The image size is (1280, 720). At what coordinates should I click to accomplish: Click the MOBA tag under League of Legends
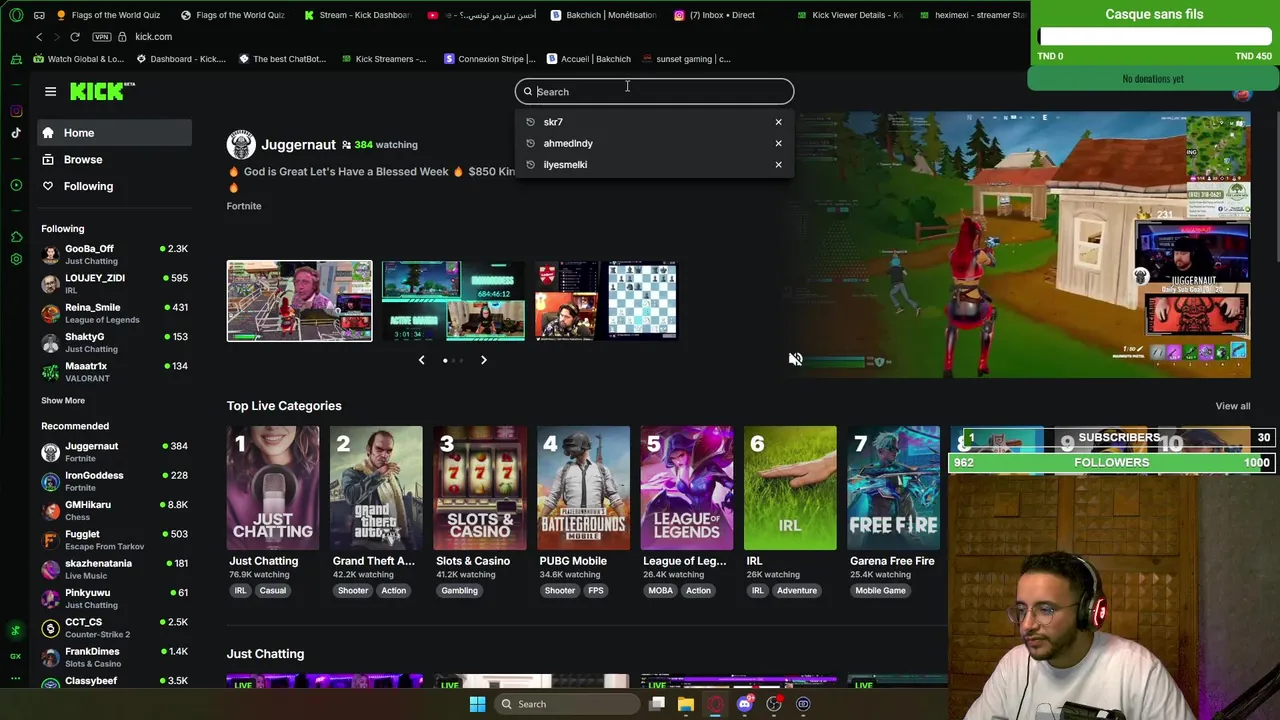661,591
